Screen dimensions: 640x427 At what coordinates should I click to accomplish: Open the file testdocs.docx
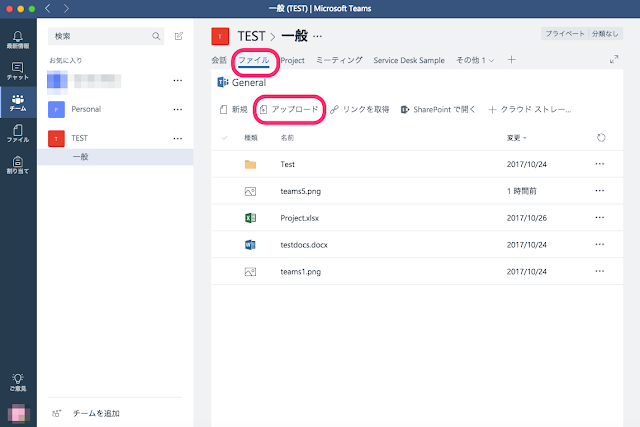pyautogui.click(x=304, y=245)
